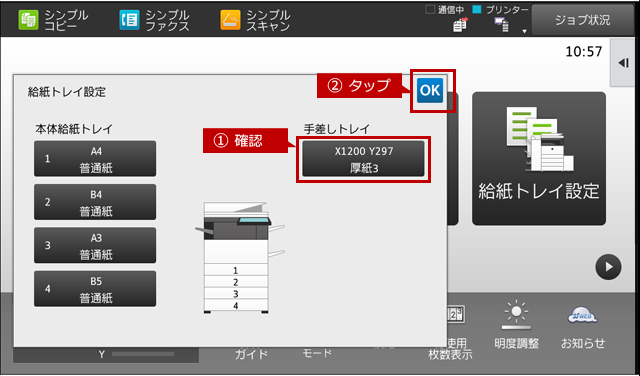Open the Job Status (ジョブ状況) button
This screenshot has height=376, width=640.
pyautogui.click(x=582, y=20)
